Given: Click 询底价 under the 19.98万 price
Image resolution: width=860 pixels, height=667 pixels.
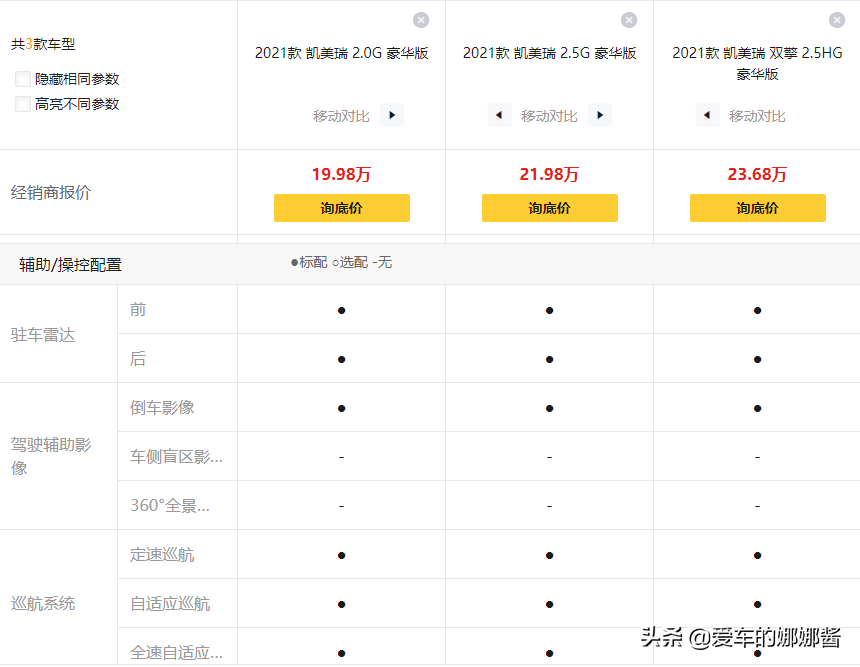Looking at the screenshot, I should coord(342,208).
